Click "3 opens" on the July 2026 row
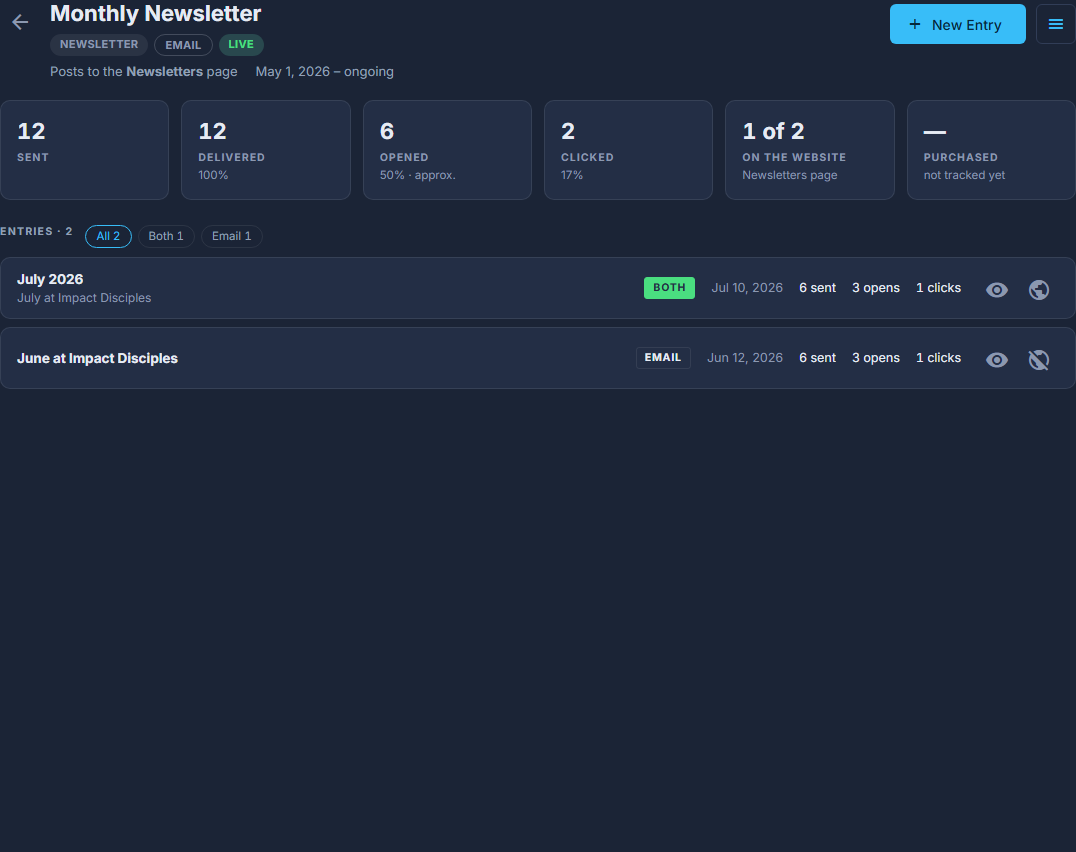1076x852 pixels. click(x=876, y=288)
